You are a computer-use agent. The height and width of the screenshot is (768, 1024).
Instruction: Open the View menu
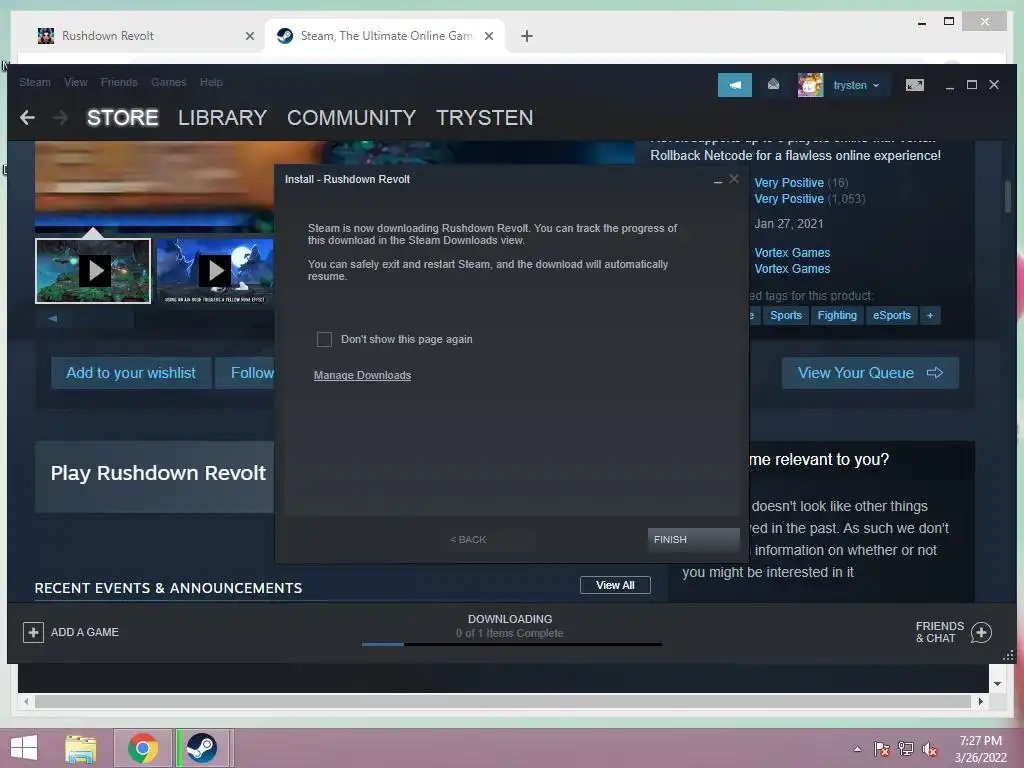coord(76,82)
